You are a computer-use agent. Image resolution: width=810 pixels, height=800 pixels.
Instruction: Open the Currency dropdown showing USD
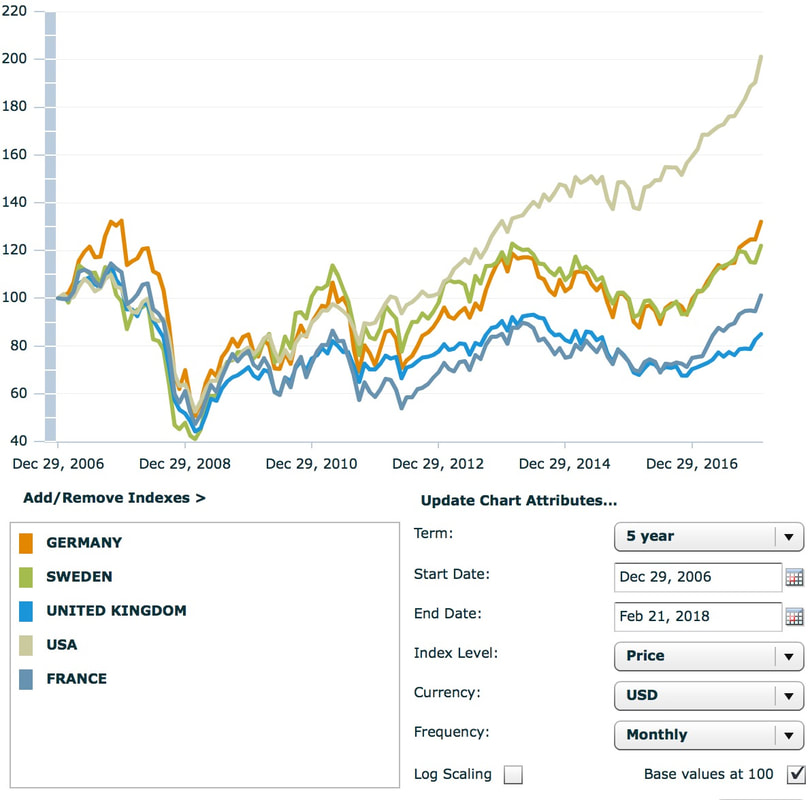[x=709, y=695]
